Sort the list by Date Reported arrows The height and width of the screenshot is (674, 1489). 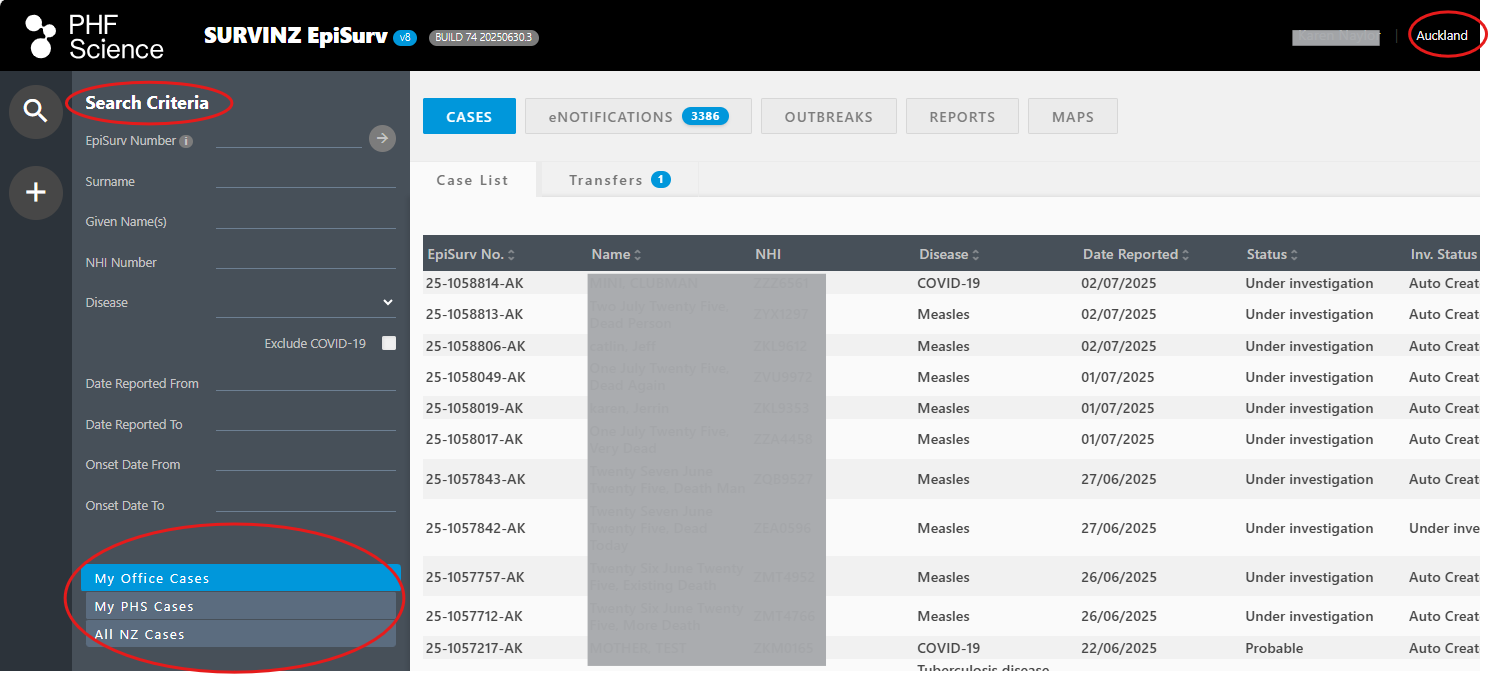(x=1186, y=255)
